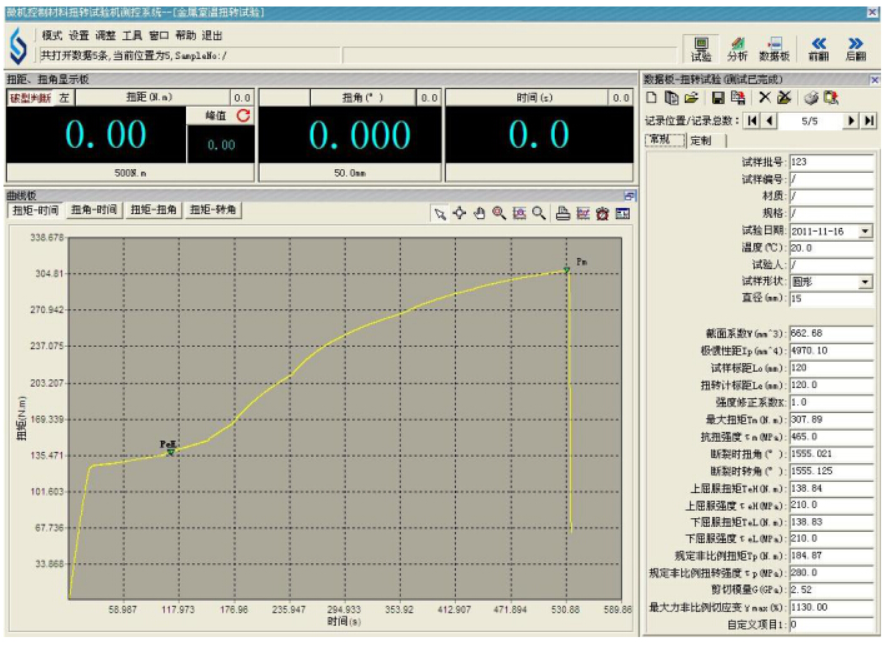Print the curve chart
Screen dimensions: 886x645
click(x=563, y=214)
